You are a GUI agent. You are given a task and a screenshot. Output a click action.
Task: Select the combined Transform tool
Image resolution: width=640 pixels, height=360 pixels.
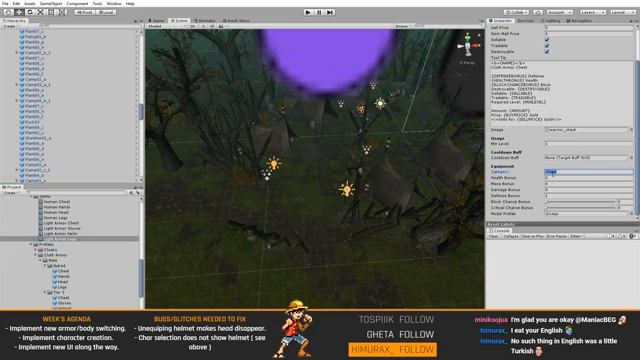click(62, 12)
